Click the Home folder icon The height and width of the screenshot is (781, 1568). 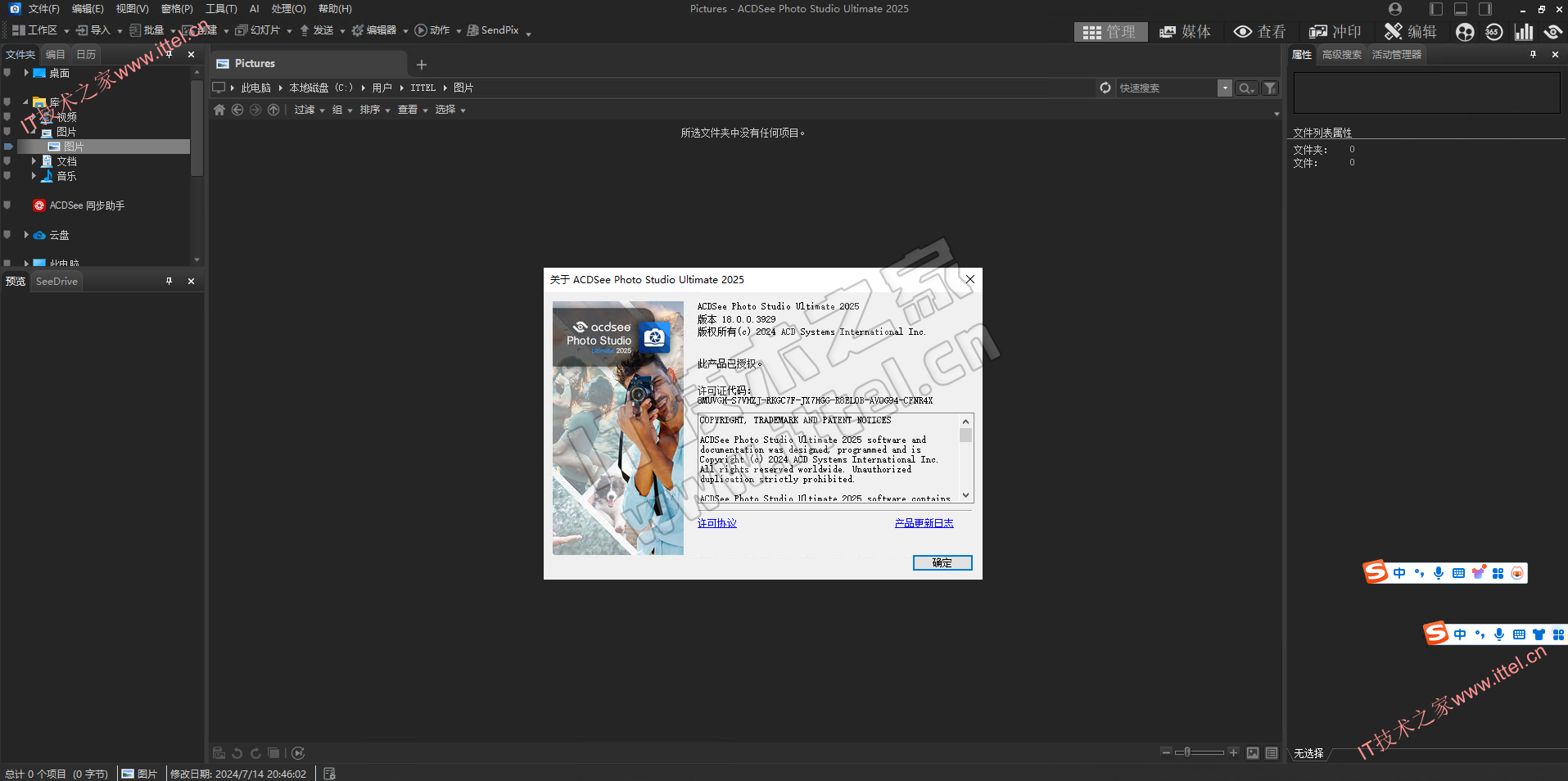219,110
